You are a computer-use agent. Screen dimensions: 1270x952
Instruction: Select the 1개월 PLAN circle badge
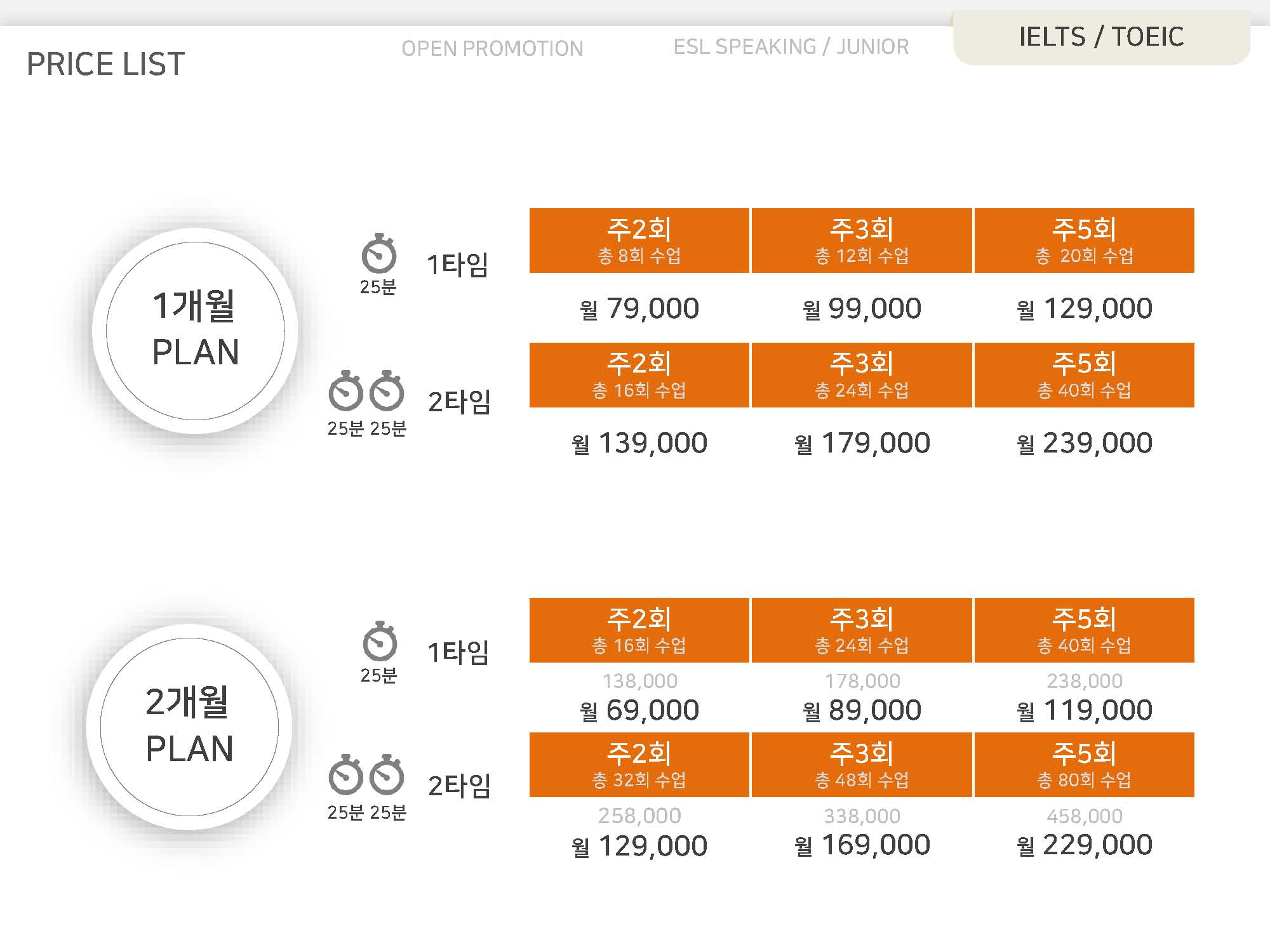(x=195, y=331)
